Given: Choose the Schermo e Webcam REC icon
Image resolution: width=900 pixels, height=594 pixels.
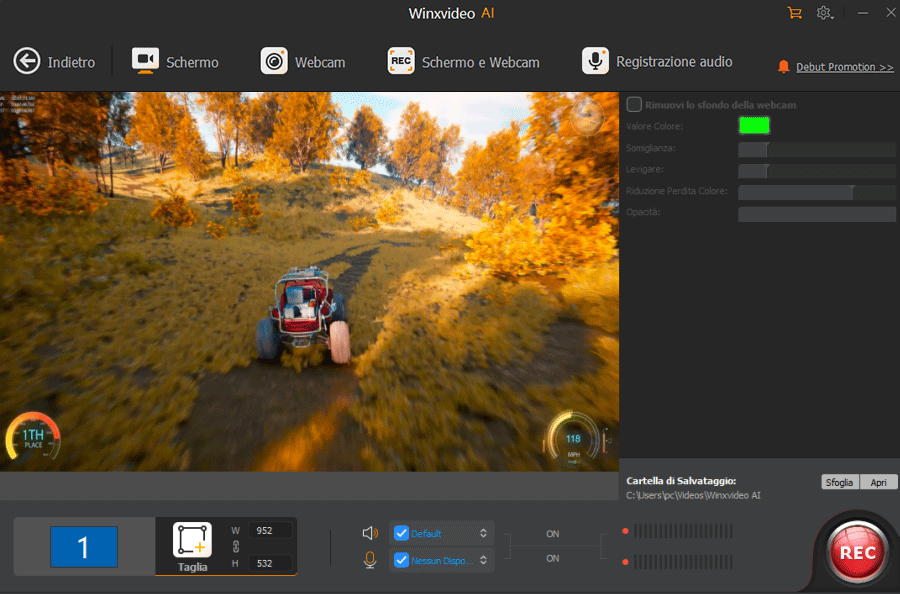Looking at the screenshot, I should (401, 61).
